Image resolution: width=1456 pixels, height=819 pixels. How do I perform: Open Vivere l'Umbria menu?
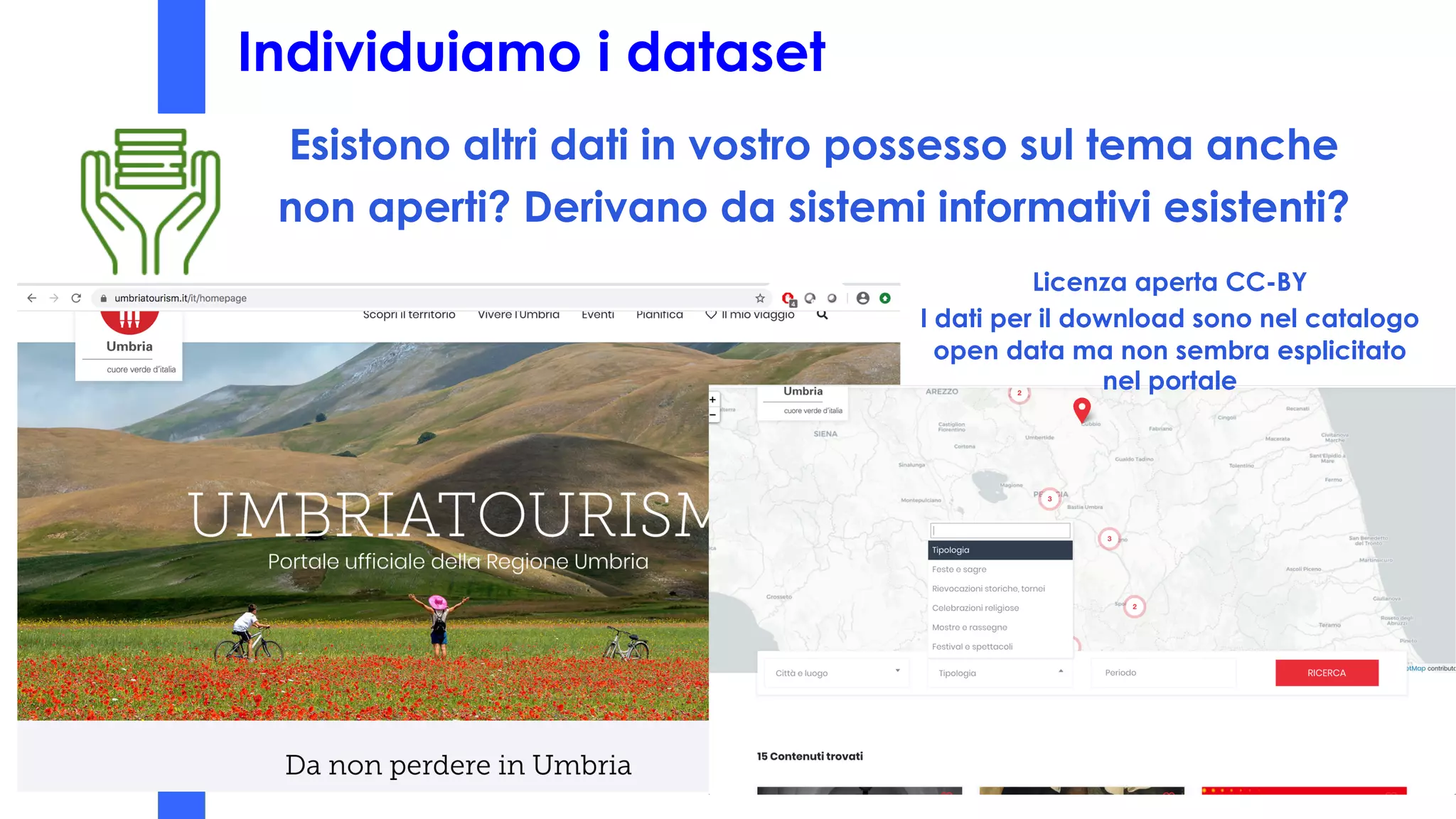(x=518, y=315)
